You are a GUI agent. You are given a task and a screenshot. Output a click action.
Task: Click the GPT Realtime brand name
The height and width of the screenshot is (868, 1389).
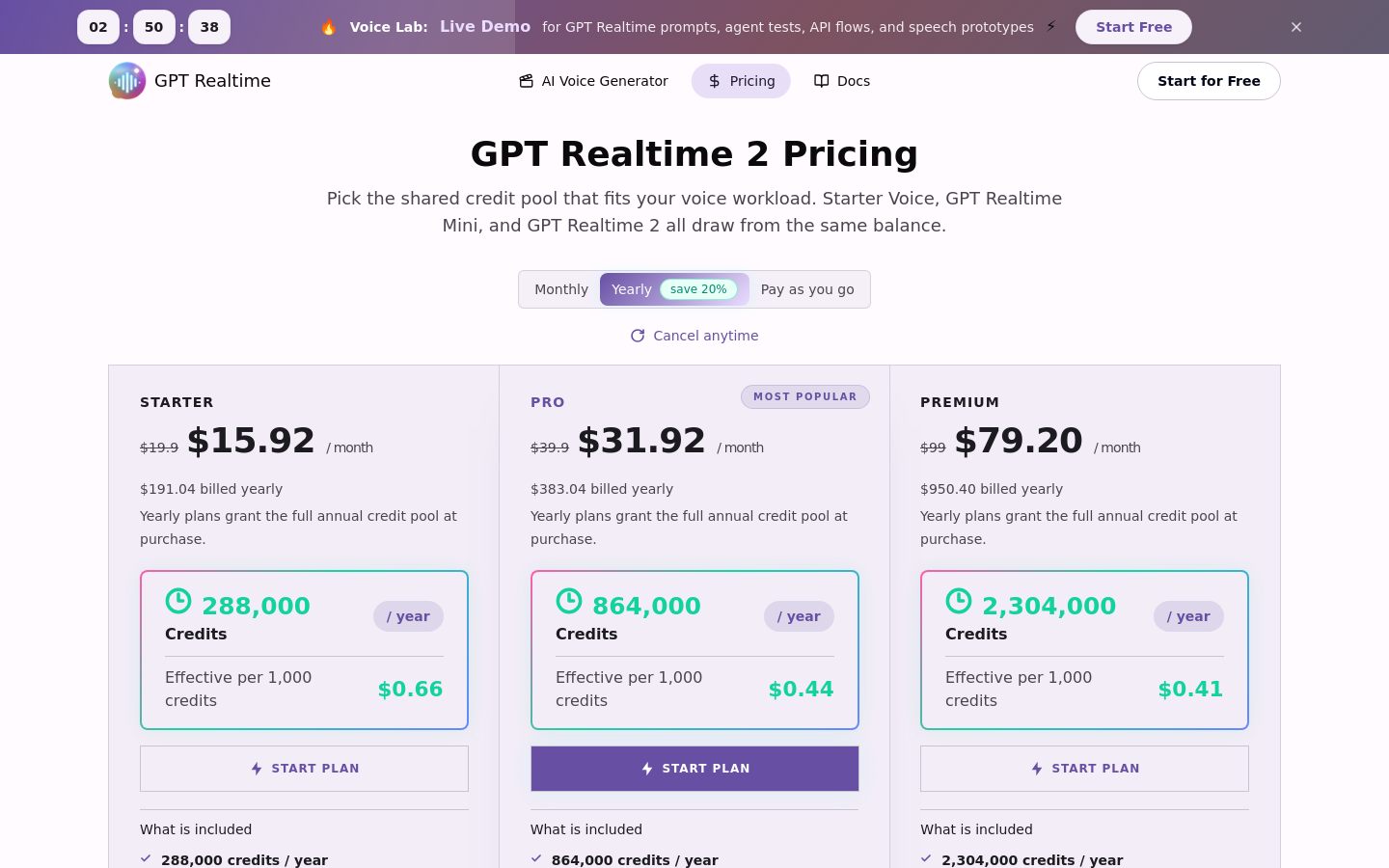[x=212, y=81]
